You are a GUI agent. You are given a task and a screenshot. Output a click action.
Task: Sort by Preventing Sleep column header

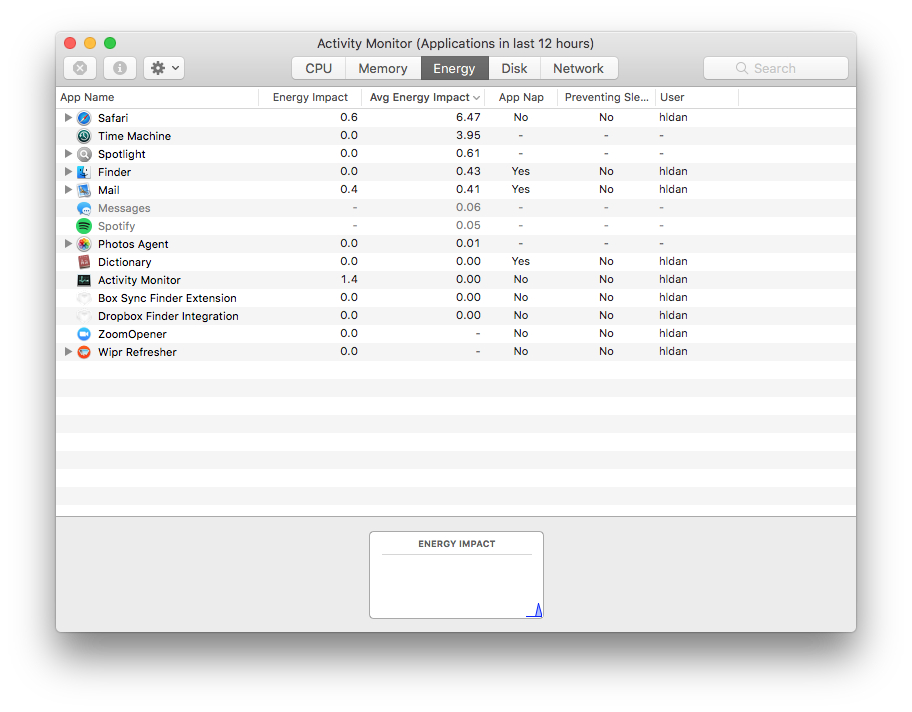(607, 97)
